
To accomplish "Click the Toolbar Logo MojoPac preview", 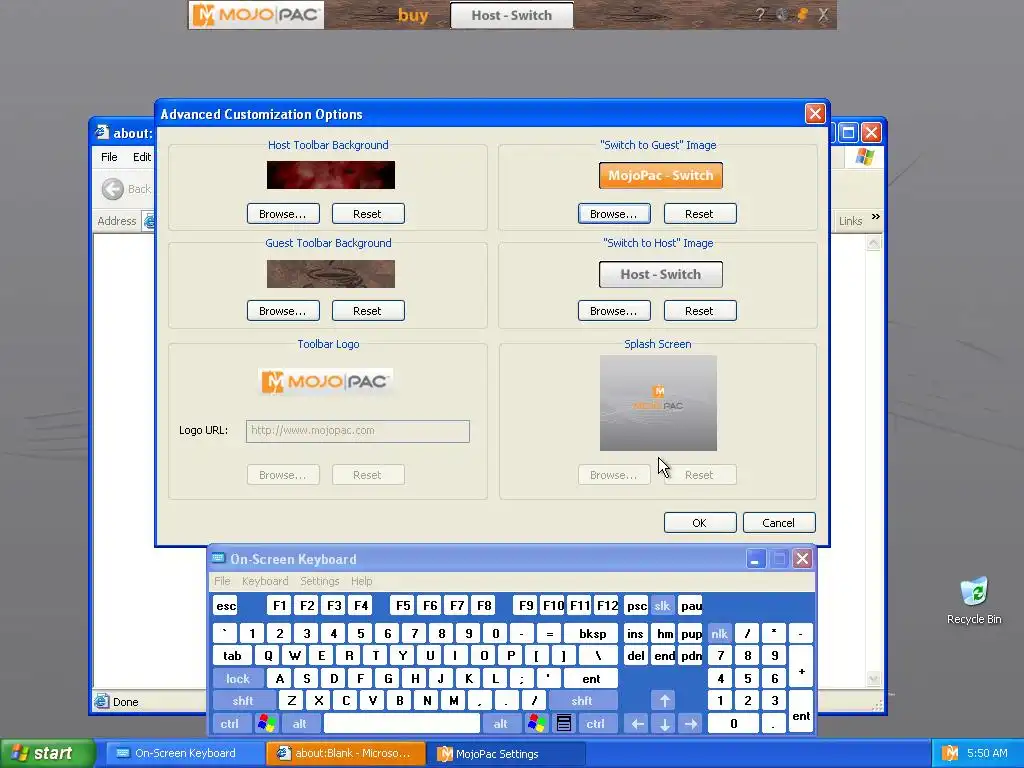I will point(325,381).
